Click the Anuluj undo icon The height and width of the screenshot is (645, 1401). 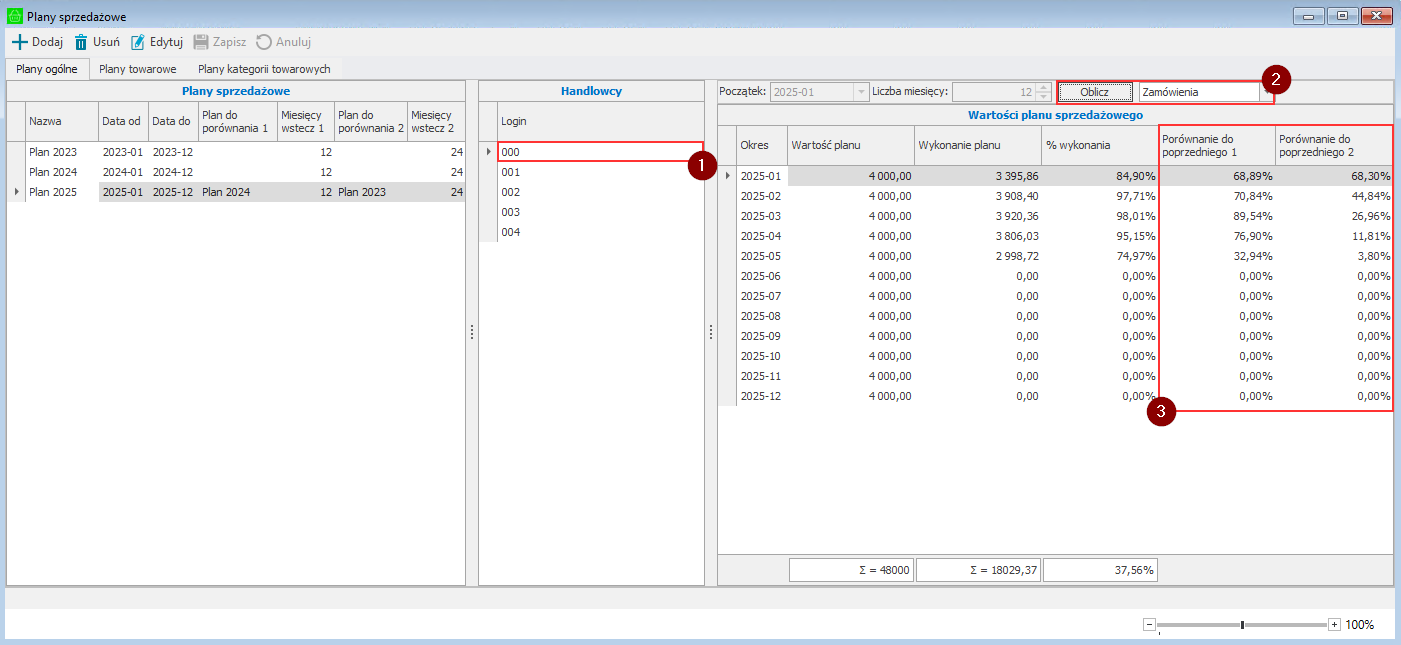click(264, 42)
